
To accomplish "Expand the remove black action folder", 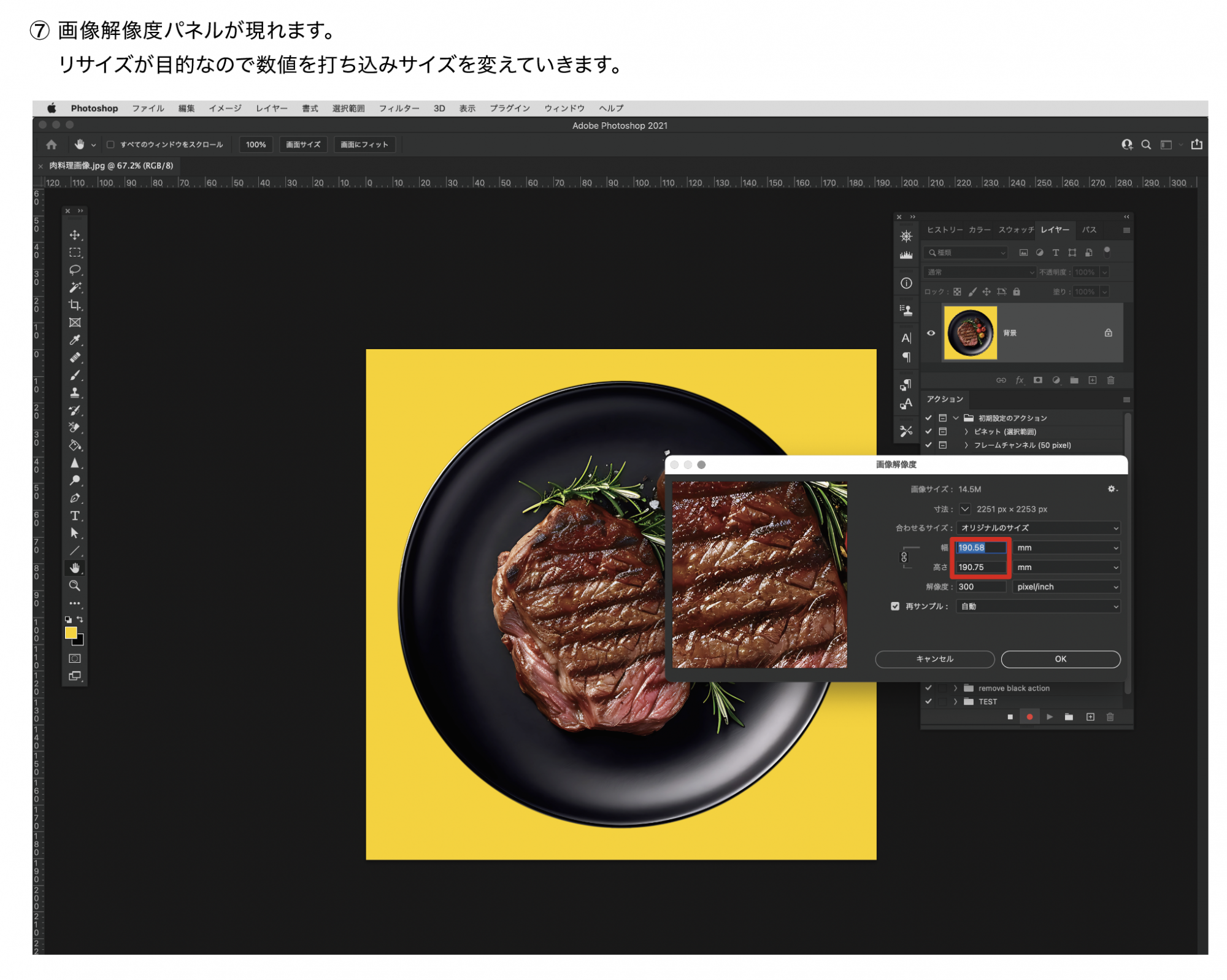I will coord(955,688).
